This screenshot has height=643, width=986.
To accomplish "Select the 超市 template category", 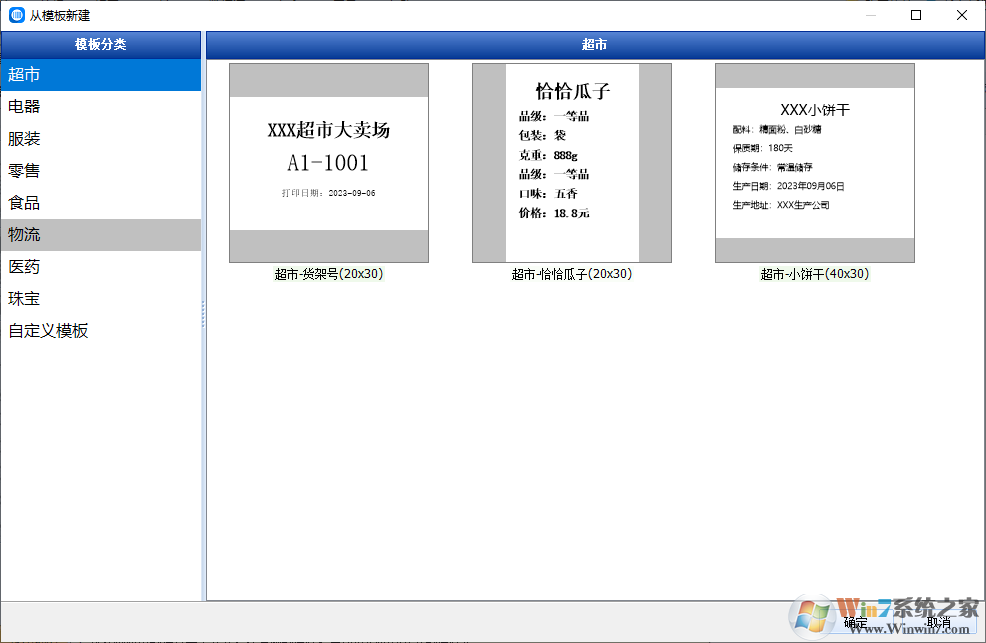I will (x=101, y=75).
